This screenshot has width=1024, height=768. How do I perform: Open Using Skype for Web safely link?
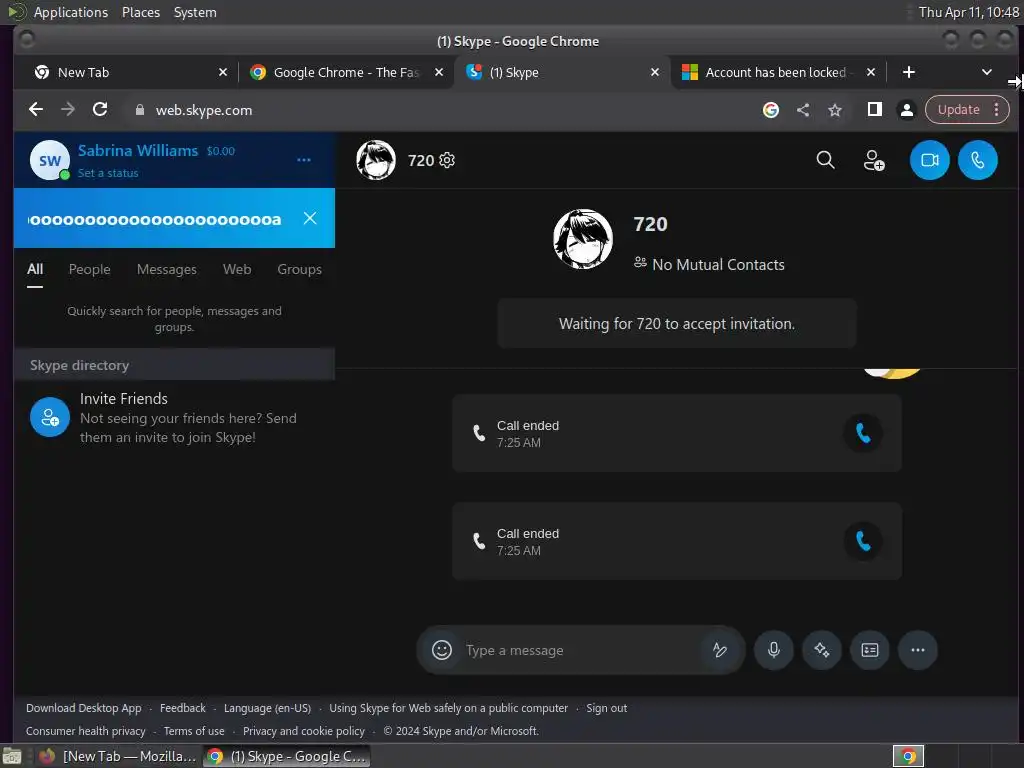(449, 708)
